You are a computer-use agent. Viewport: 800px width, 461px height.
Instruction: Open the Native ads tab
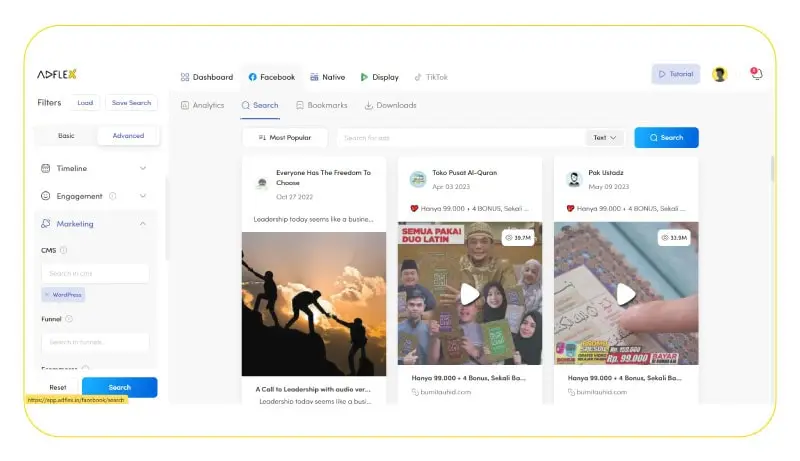point(328,77)
